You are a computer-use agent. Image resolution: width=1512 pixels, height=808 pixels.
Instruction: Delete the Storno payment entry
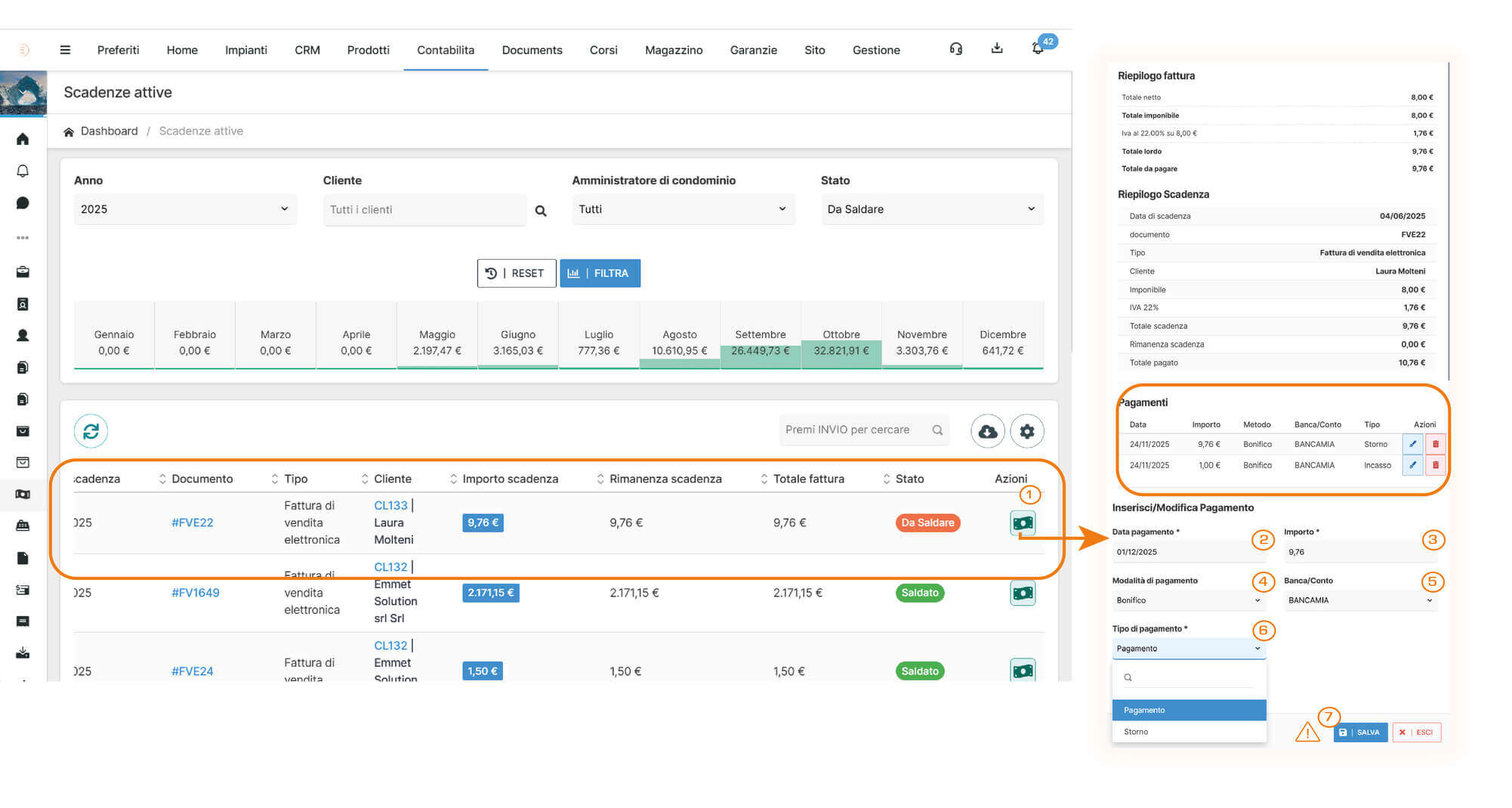tap(1435, 444)
